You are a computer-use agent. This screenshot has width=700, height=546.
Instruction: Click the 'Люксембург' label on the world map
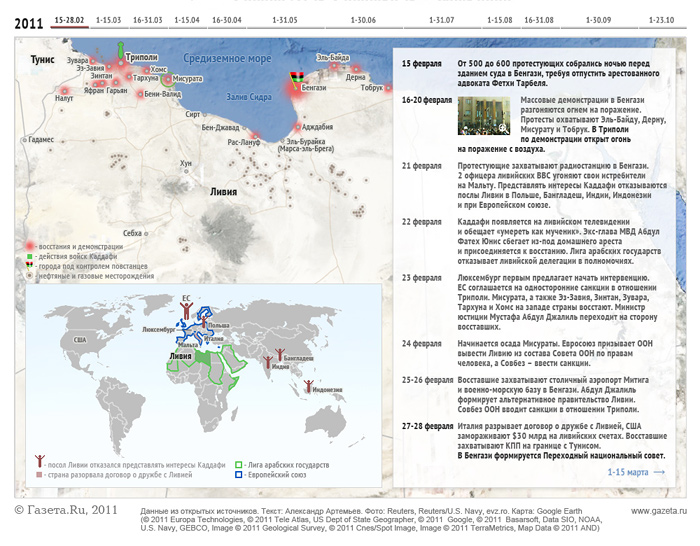click(159, 329)
